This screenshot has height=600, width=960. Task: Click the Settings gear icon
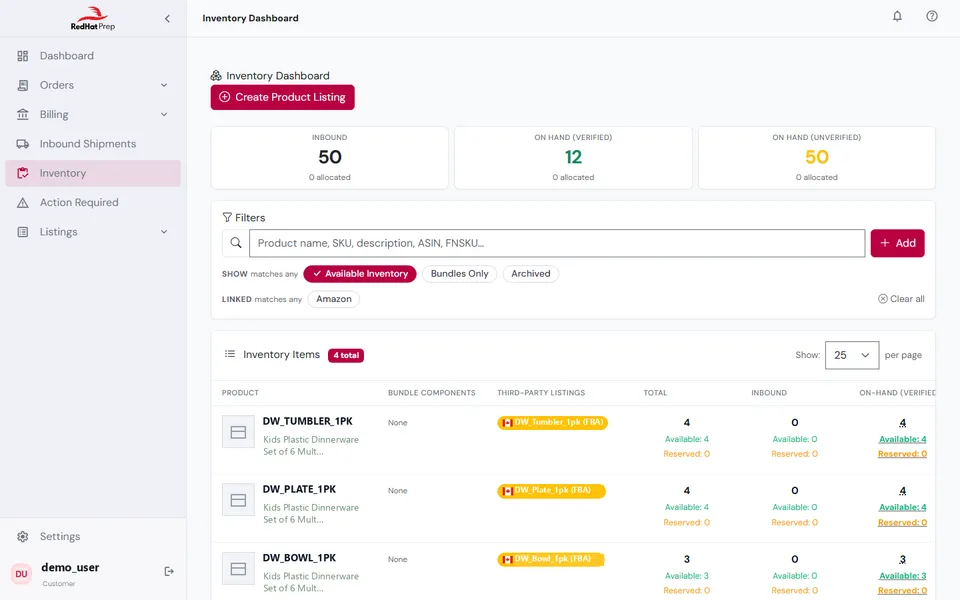(23, 536)
